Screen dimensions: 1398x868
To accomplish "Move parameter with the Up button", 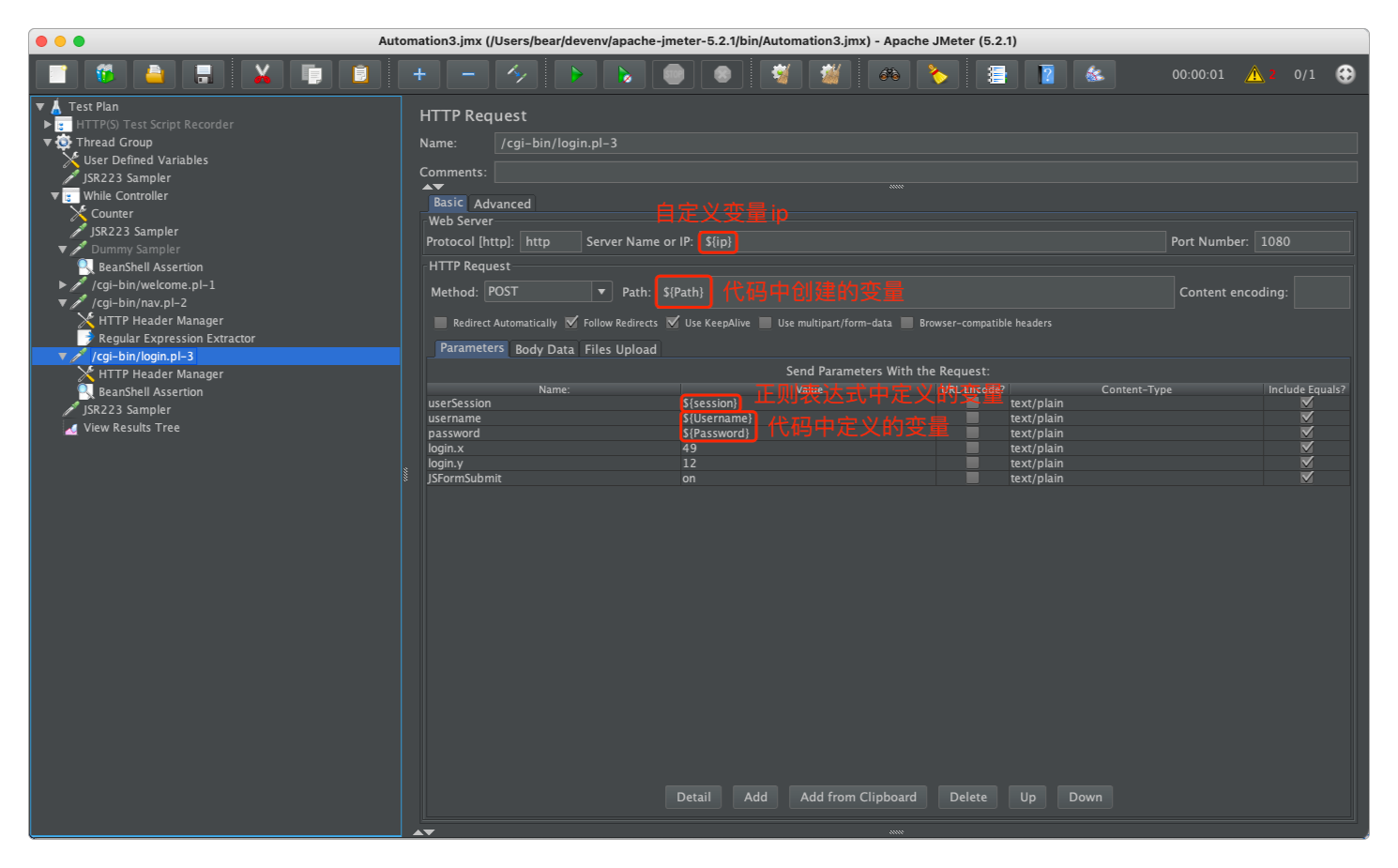I will pos(1028,798).
